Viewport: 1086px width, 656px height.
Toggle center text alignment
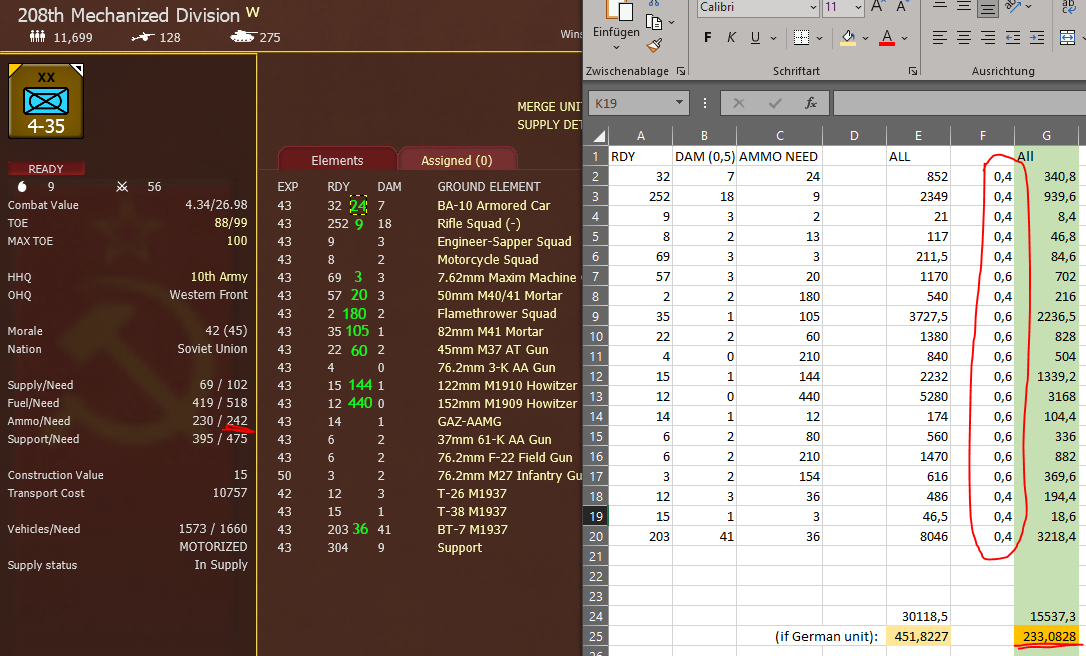[964, 37]
